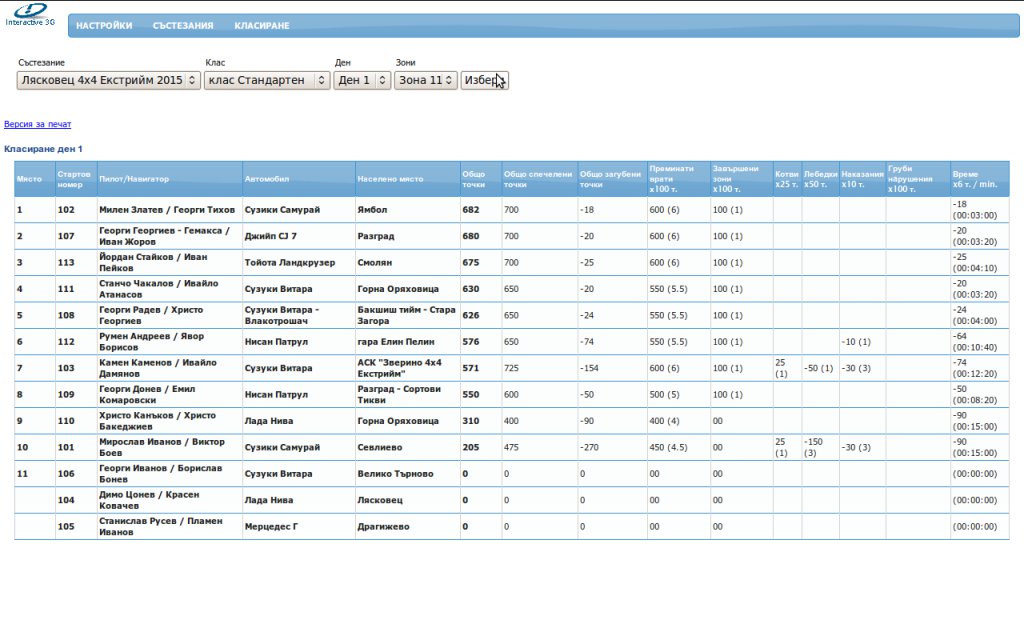This screenshot has width=1024, height=640.
Task: Open the СЪСТЕЗАНИЯ menu
Action: tap(183, 26)
